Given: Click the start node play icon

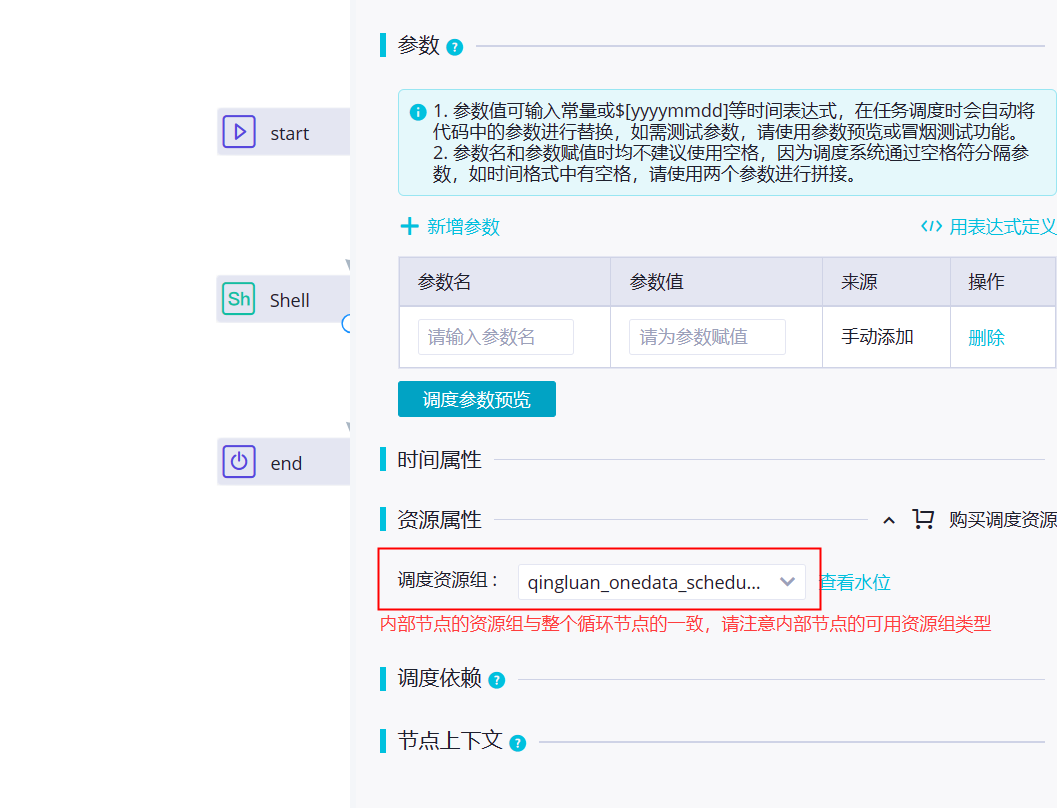Looking at the screenshot, I should click(x=239, y=131).
